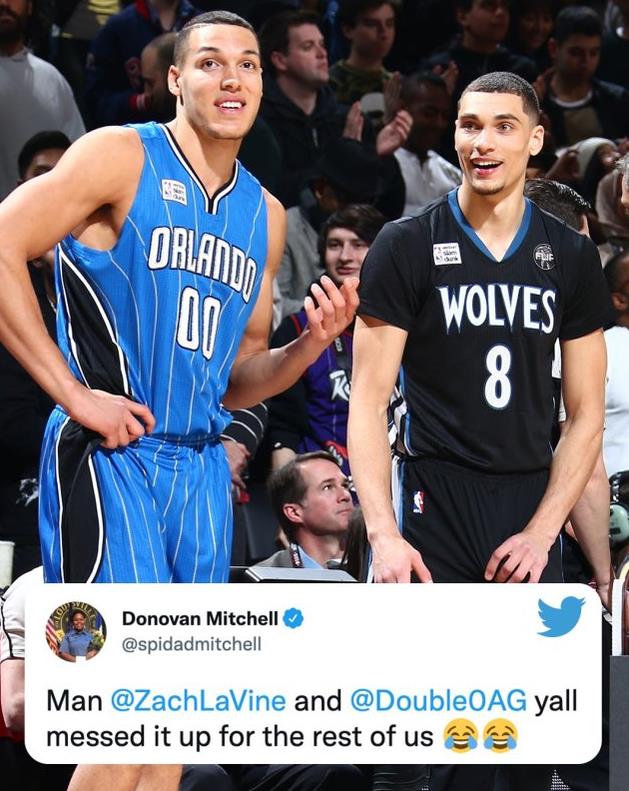This screenshot has height=791, width=629.
Task: Click the WOLVES lettering on black jersey
Action: (497, 309)
